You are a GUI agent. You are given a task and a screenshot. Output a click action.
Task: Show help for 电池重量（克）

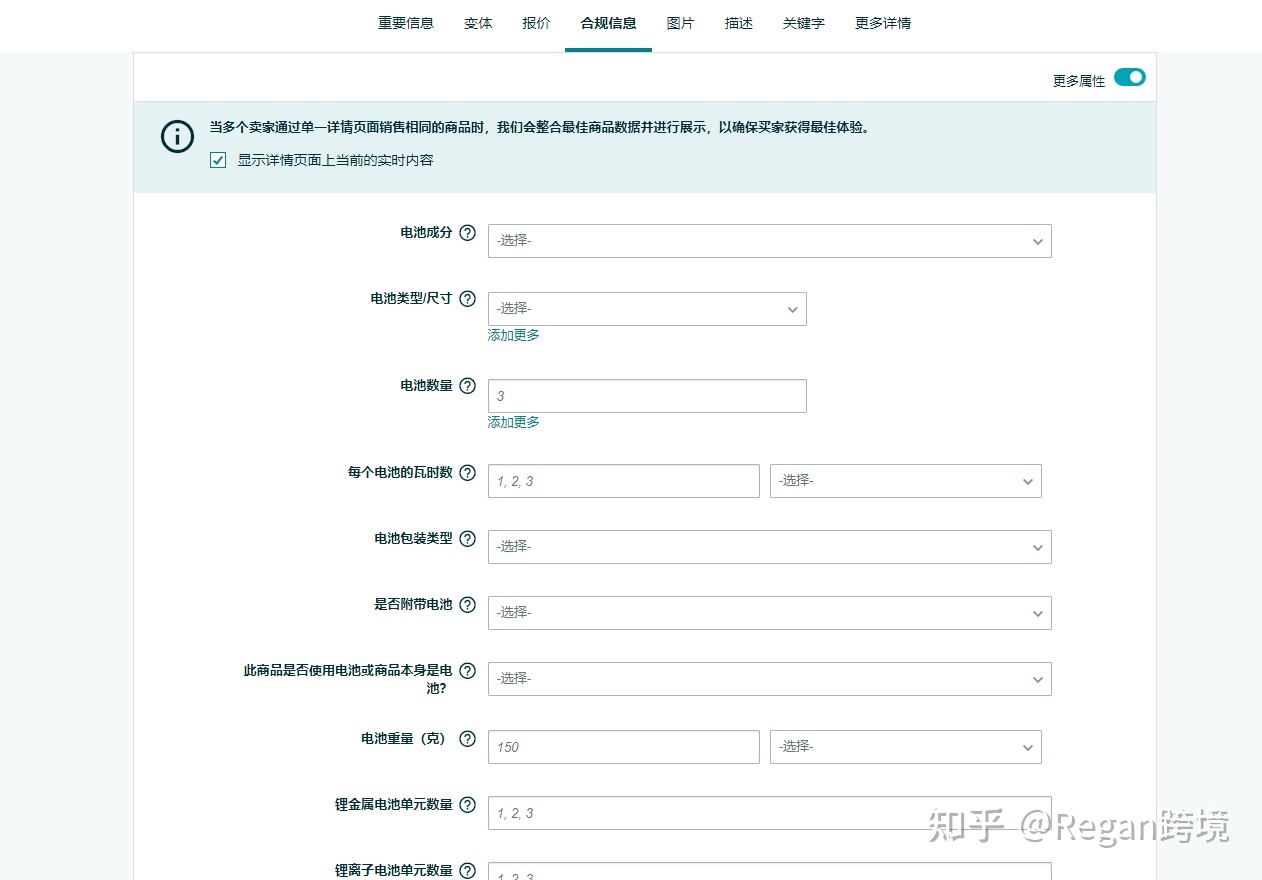tap(467, 739)
